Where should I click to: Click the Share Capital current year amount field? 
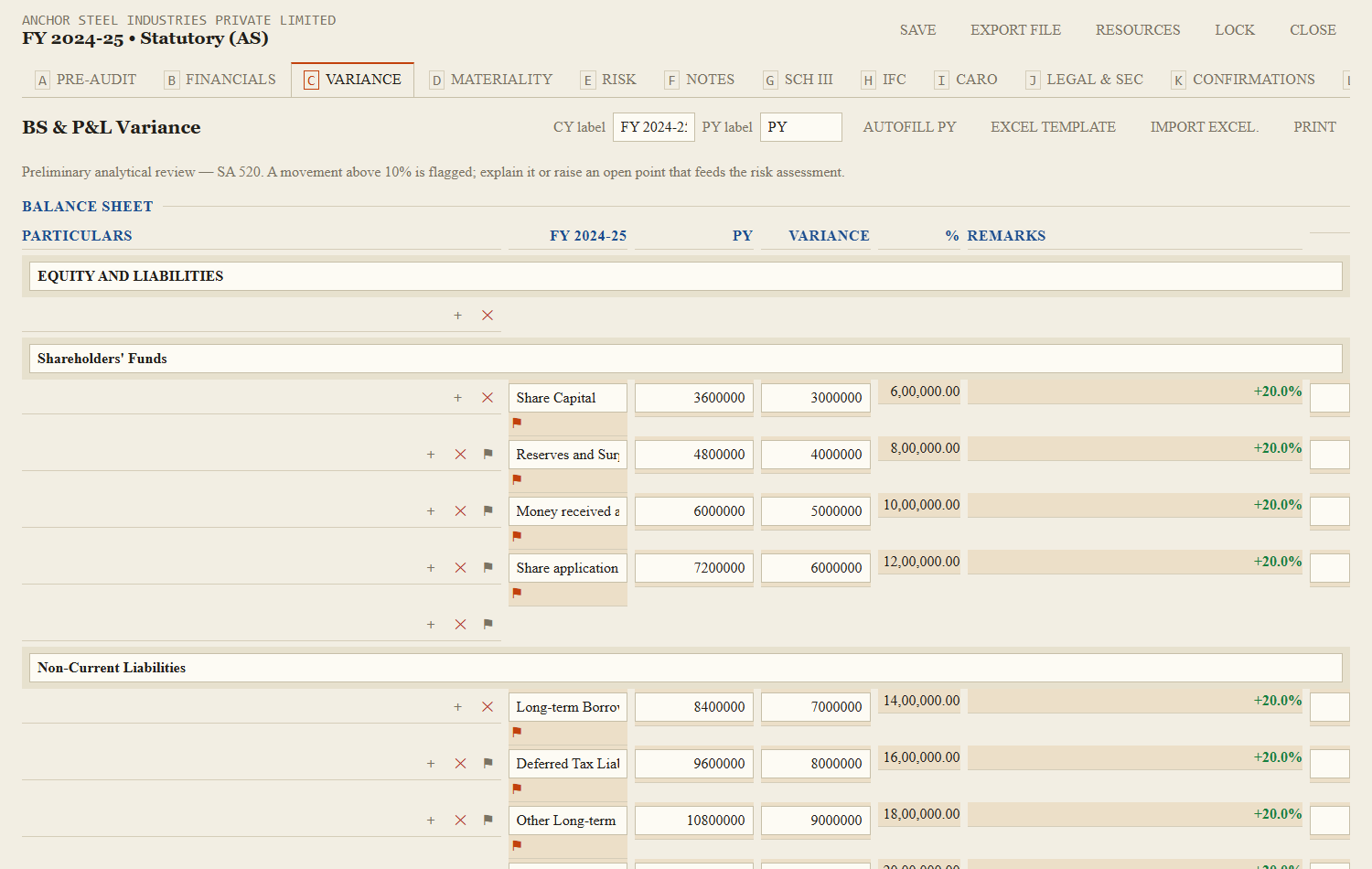[x=694, y=398]
